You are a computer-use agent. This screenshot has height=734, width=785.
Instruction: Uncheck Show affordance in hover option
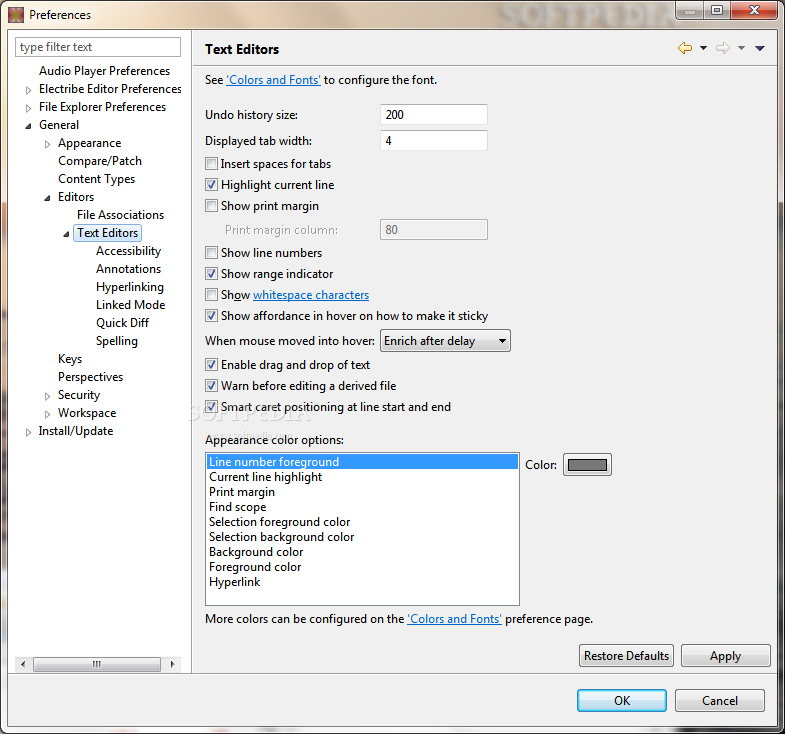[x=211, y=316]
